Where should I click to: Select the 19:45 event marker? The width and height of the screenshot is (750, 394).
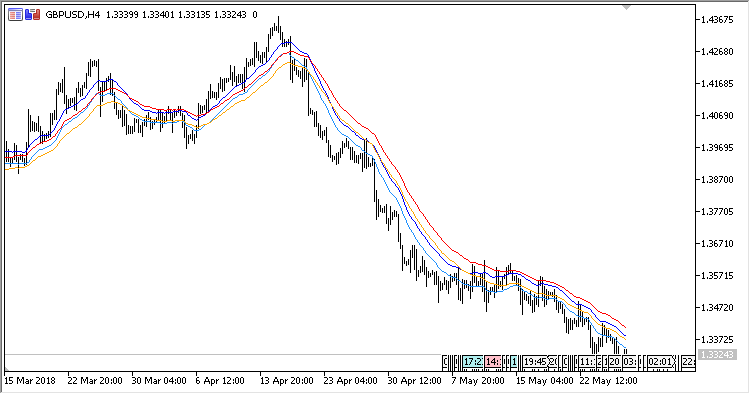535,362
